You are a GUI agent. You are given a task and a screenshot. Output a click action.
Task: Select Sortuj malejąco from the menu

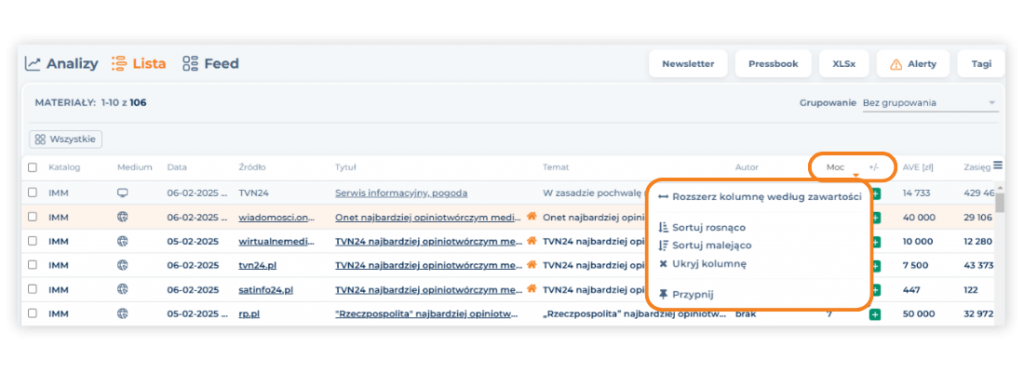tap(705, 245)
